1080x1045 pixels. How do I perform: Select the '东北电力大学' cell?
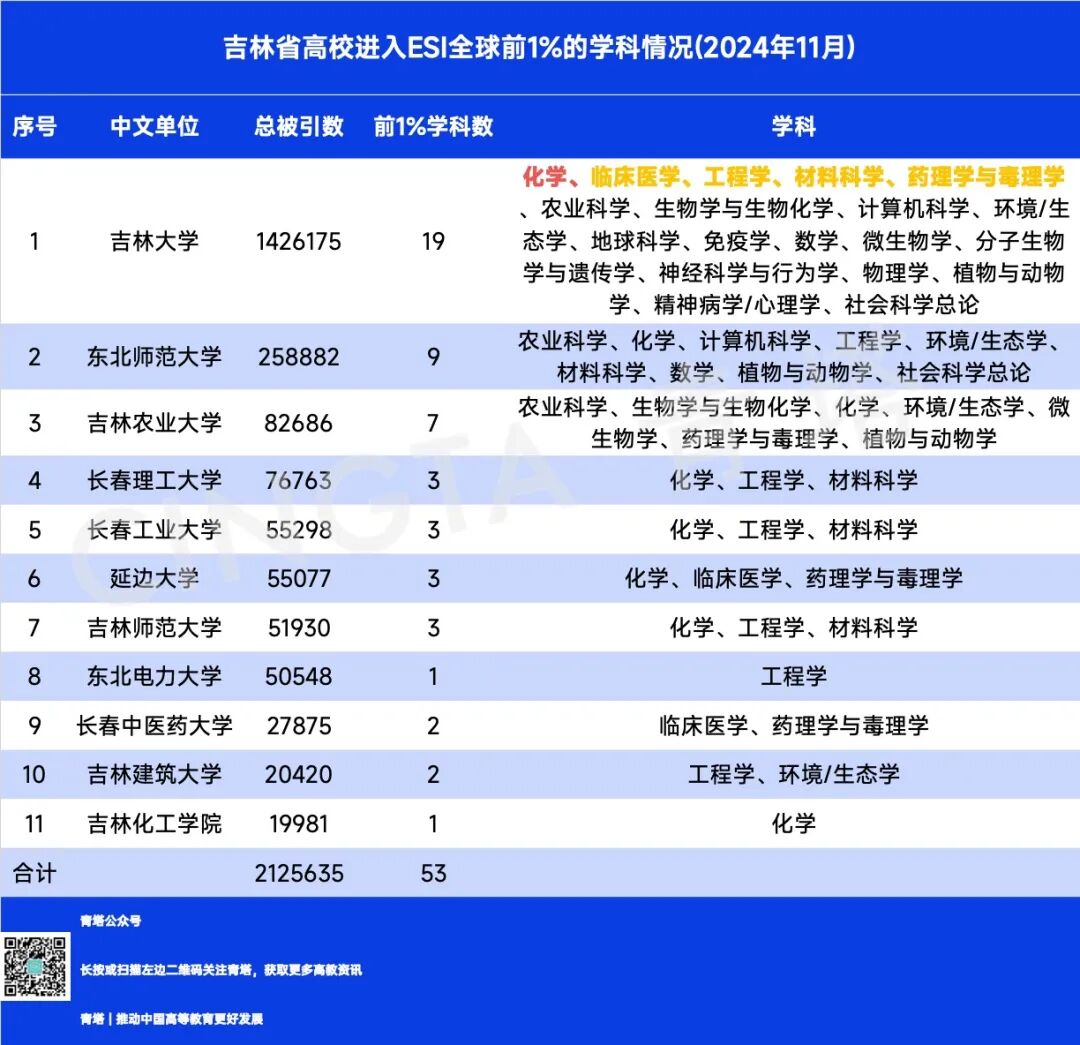(155, 676)
